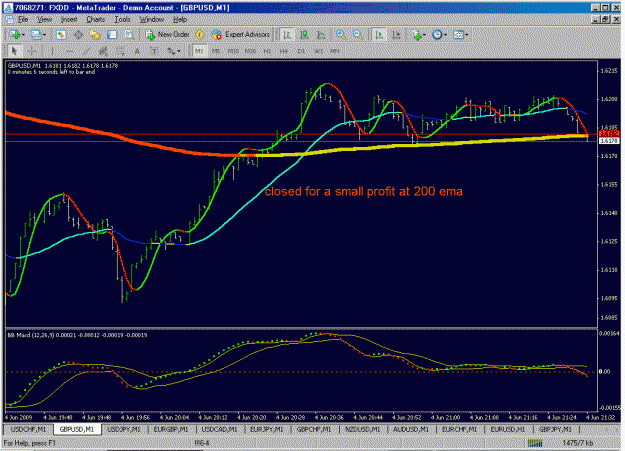Click the New Order button

tap(167, 35)
